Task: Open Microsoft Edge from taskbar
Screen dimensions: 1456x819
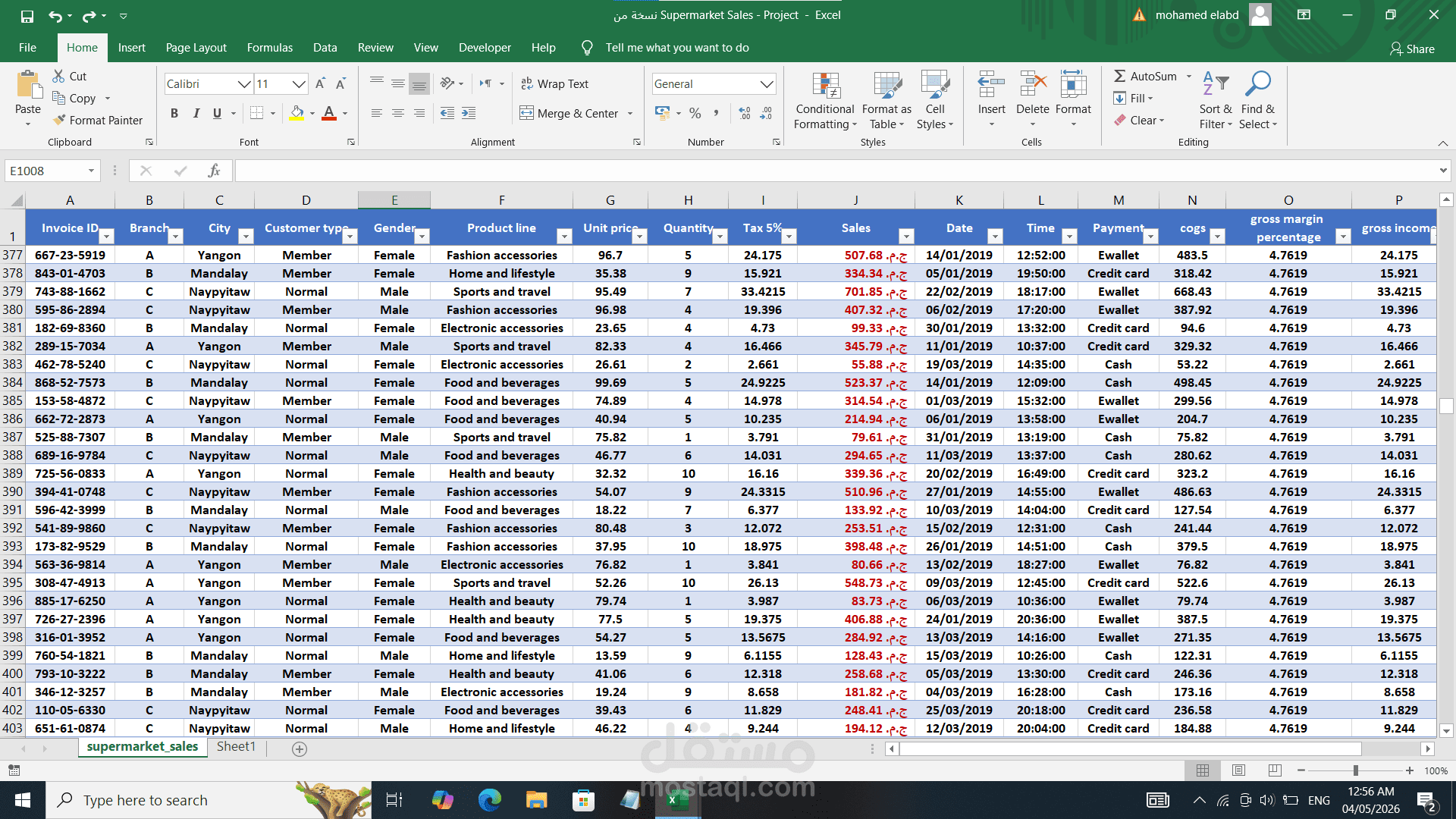Action: 490,800
